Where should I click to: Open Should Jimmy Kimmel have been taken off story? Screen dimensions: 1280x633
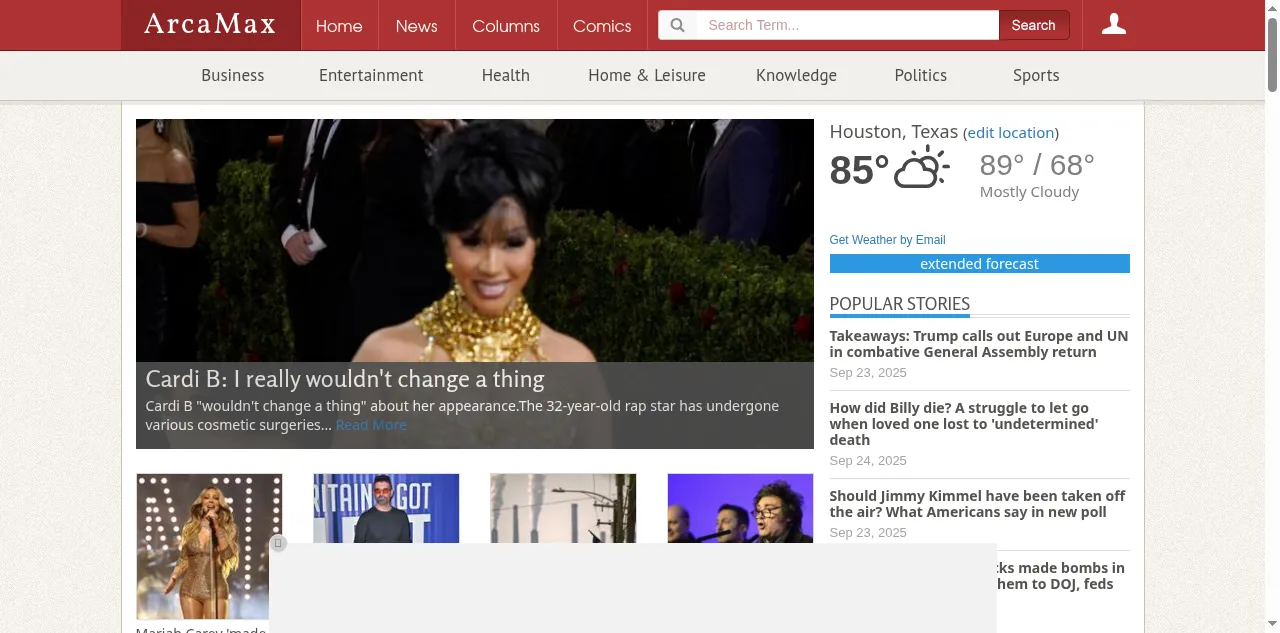tap(977, 504)
